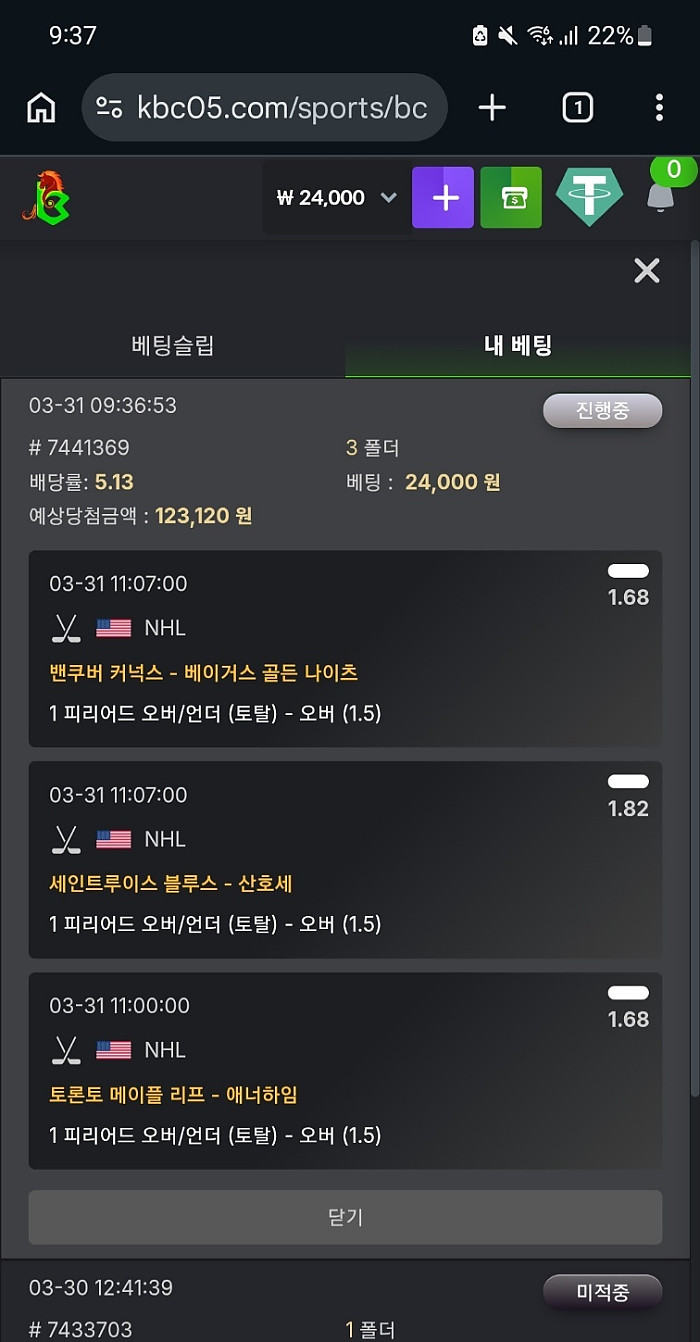Tap the kbc05.com address bar
The image size is (700, 1342).
pyautogui.click(x=280, y=108)
